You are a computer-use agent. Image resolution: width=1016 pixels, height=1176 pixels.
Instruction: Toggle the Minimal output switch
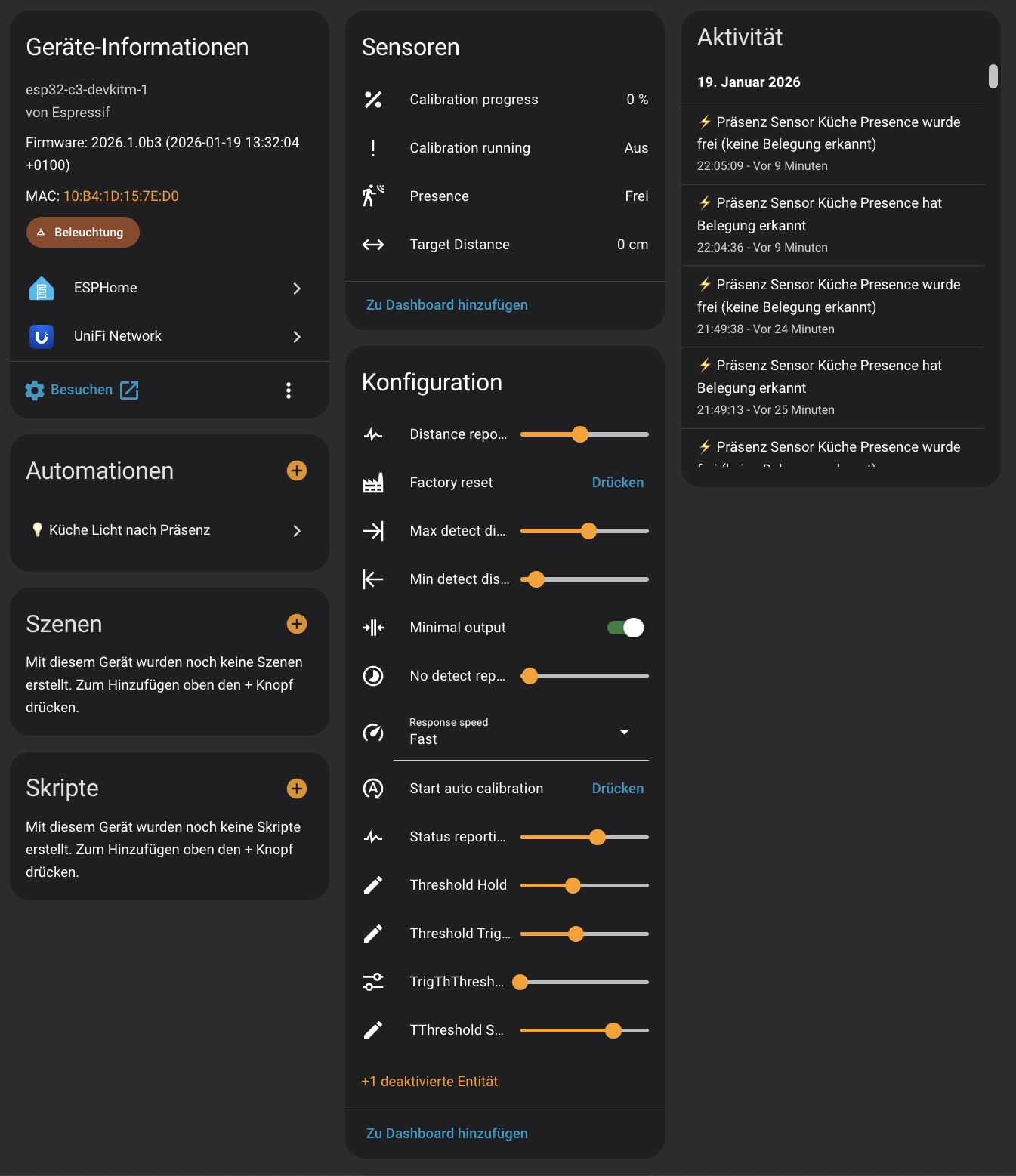(625, 628)
